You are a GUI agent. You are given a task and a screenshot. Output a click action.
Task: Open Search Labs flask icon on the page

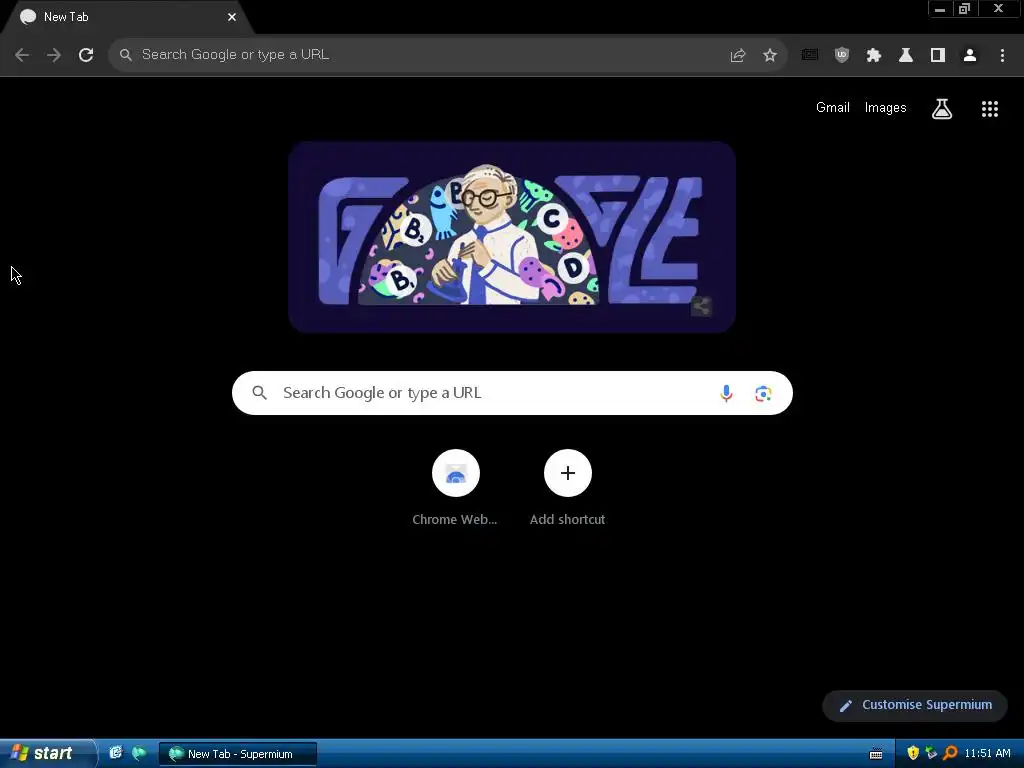(x=941, y=108)
